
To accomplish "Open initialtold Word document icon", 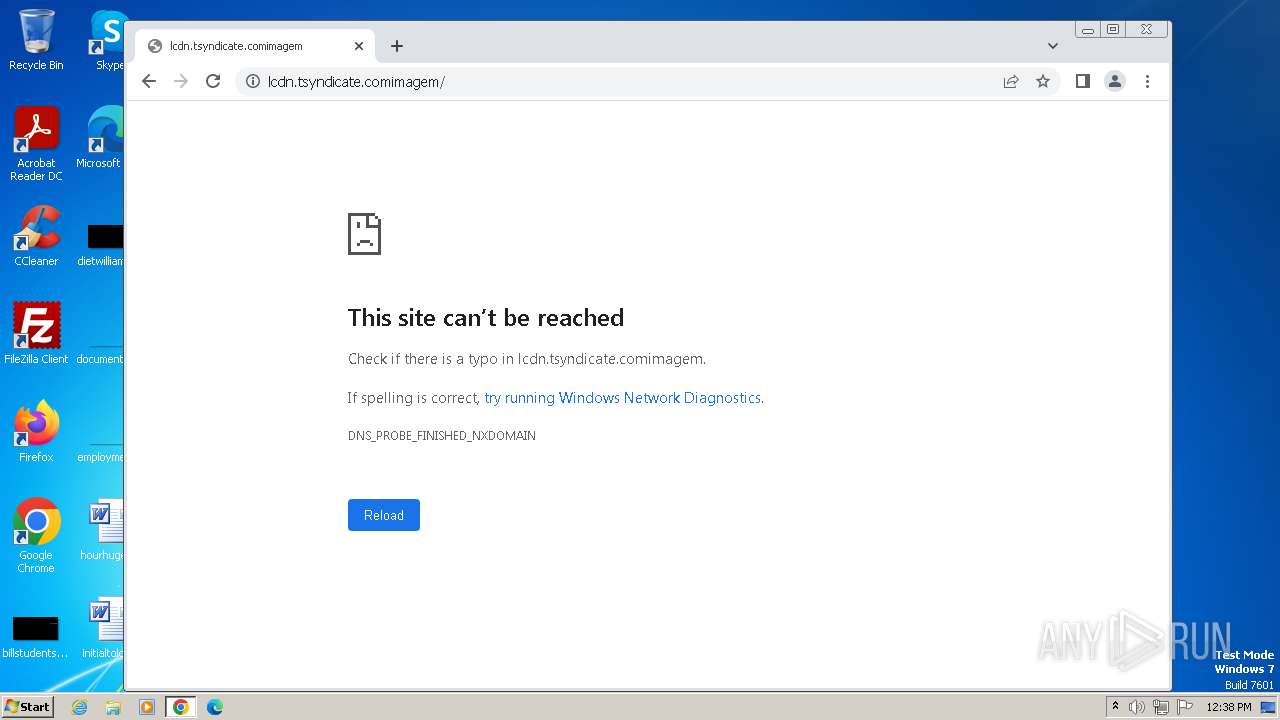I will click(x=102, y=629).
